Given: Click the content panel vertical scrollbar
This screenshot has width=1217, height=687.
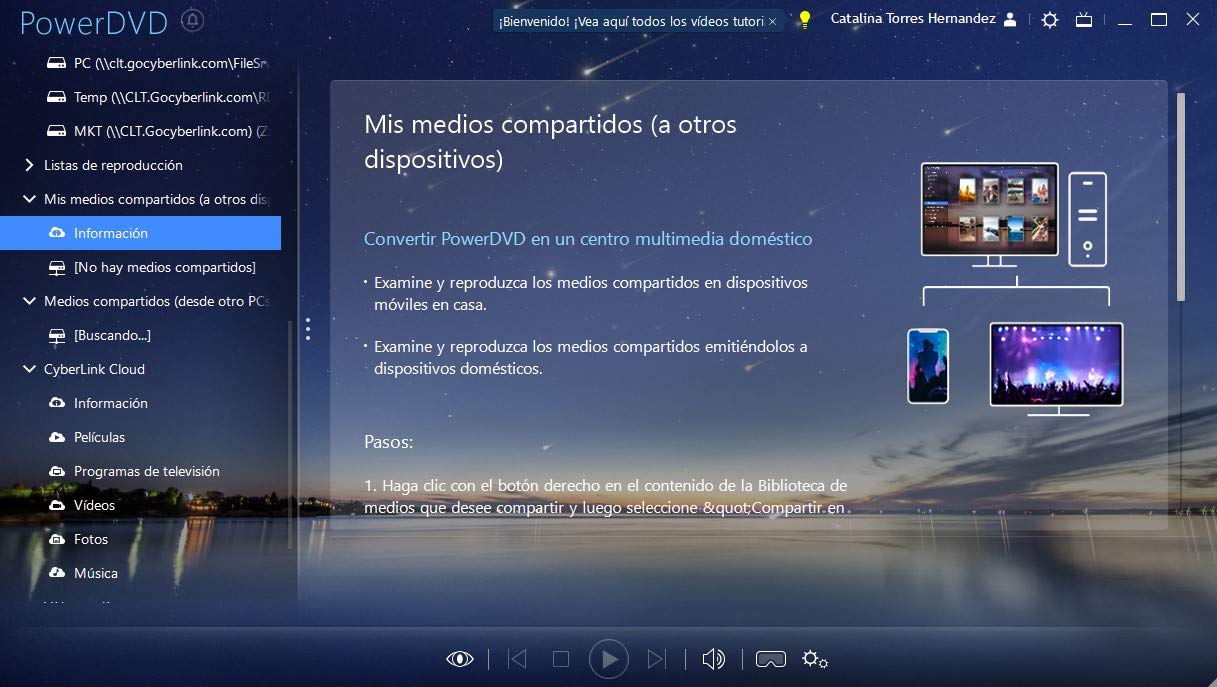Looking at the screenshot, I should [x=1181, y=196].
